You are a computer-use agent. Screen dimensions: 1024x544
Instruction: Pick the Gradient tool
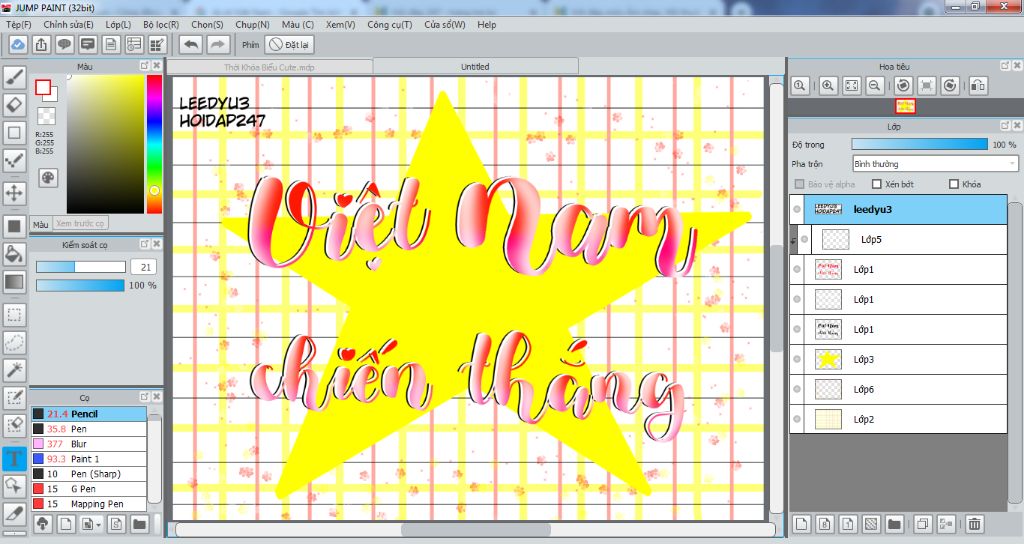14,283
